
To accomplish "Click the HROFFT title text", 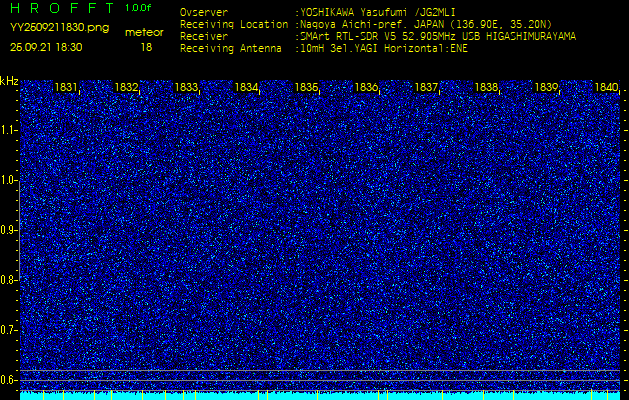I will (60, 8).
